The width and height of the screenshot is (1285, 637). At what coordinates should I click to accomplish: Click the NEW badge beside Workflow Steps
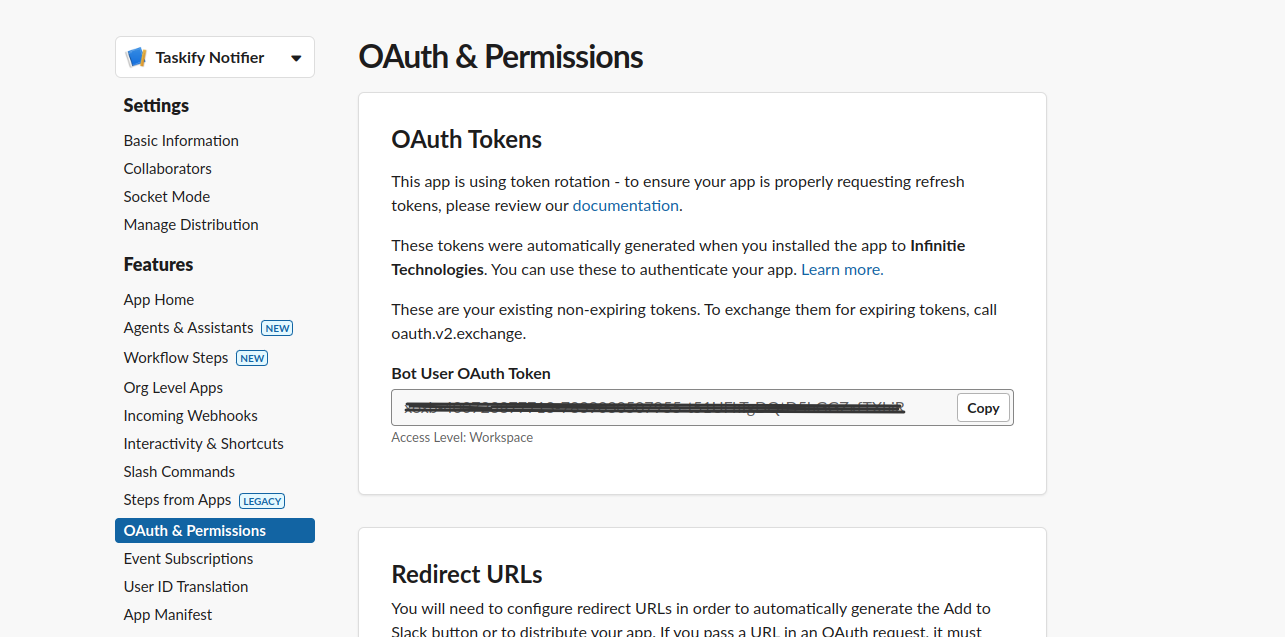[x=252, y=358]
